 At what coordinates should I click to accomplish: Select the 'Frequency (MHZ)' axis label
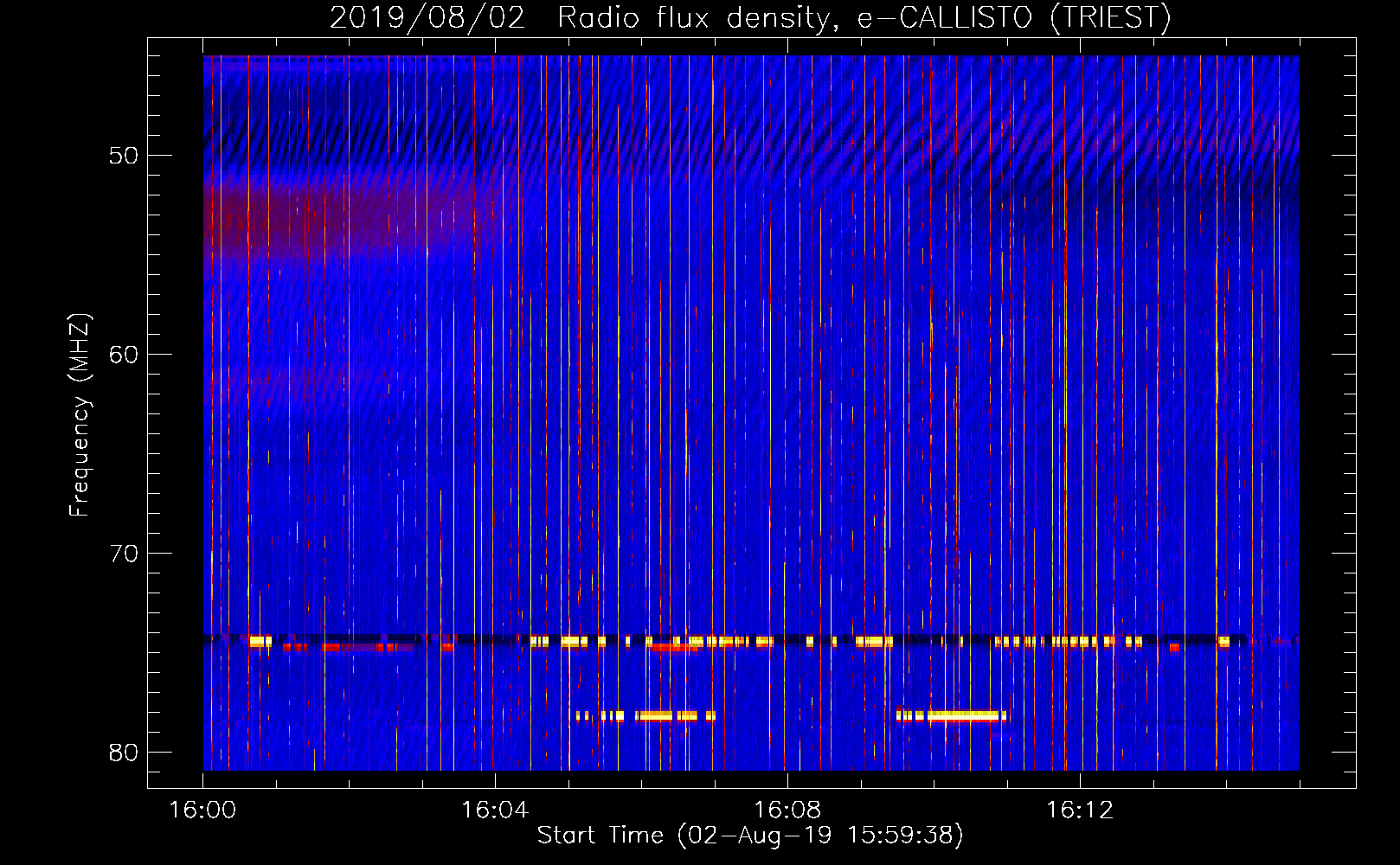pos(80,415)
